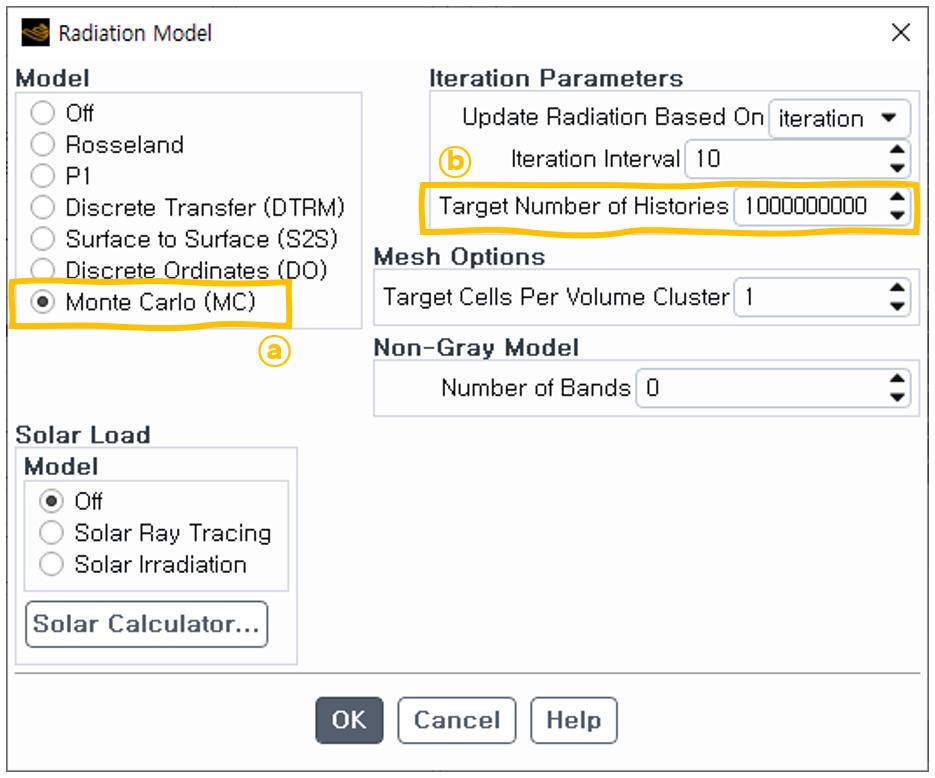
Task: Select Discrete Transfer (DTRM) model
Action: [44, 208]
